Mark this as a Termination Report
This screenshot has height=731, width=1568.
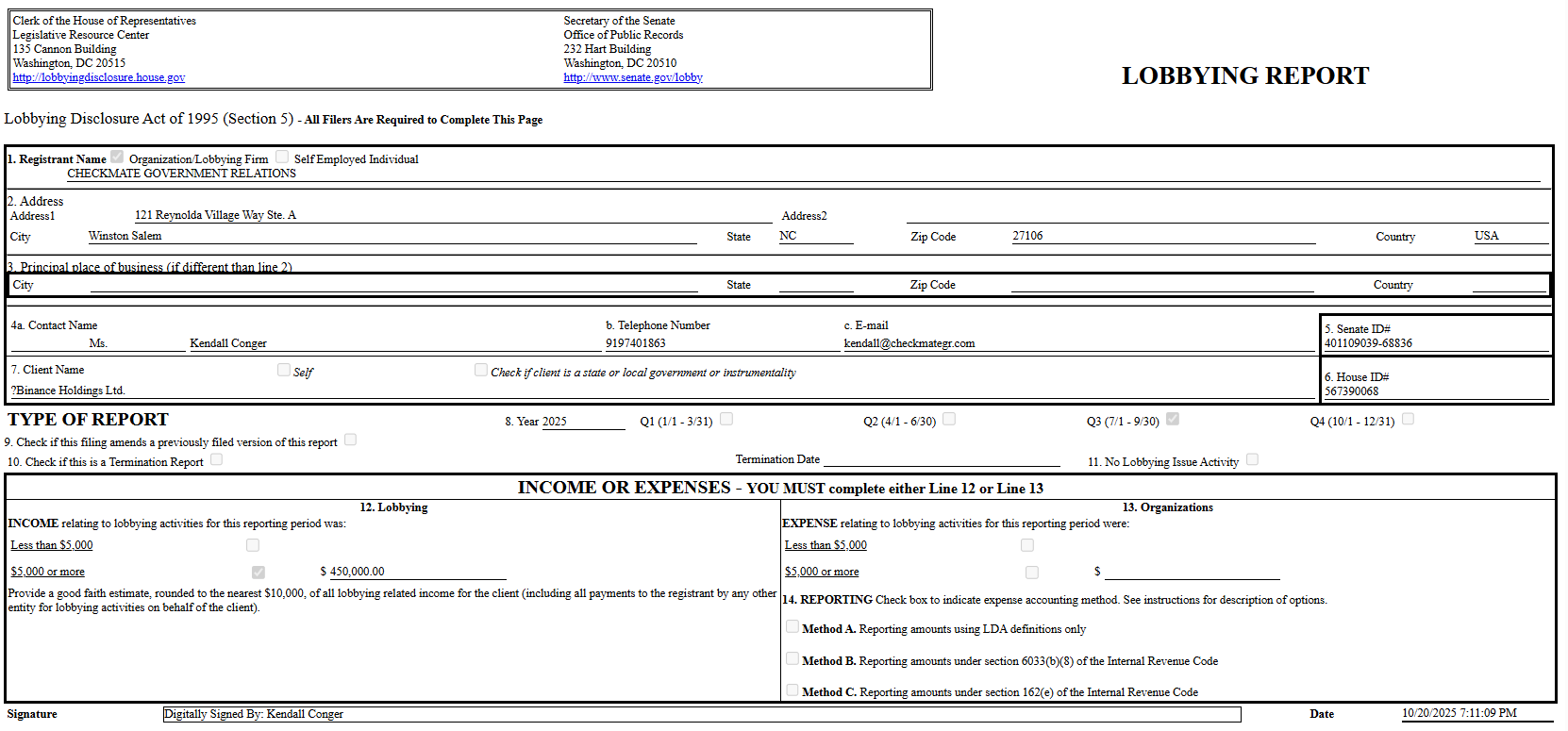click(216, 459)
